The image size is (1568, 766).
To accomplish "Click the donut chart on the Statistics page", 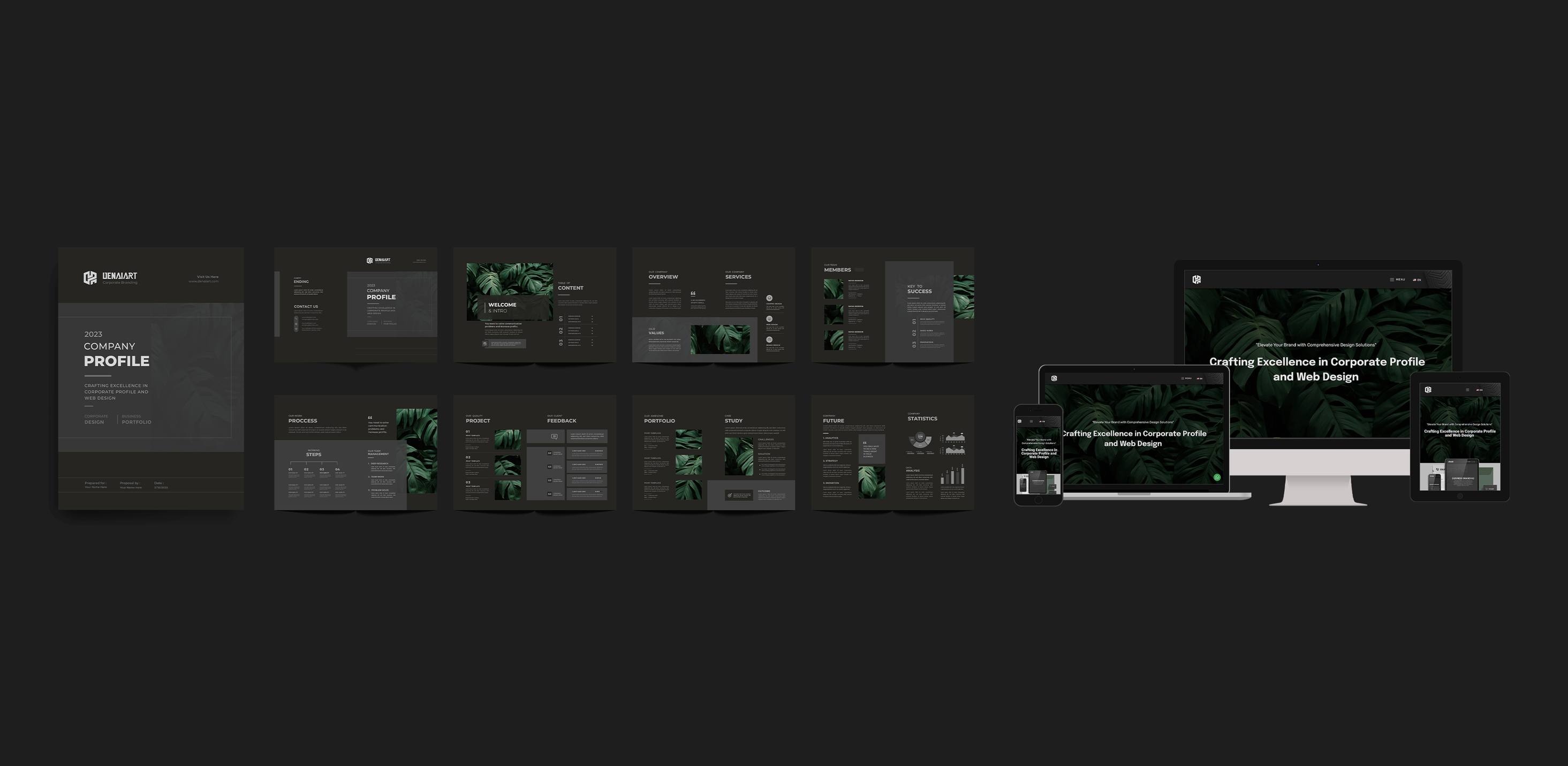I will (x=920, y=440).
